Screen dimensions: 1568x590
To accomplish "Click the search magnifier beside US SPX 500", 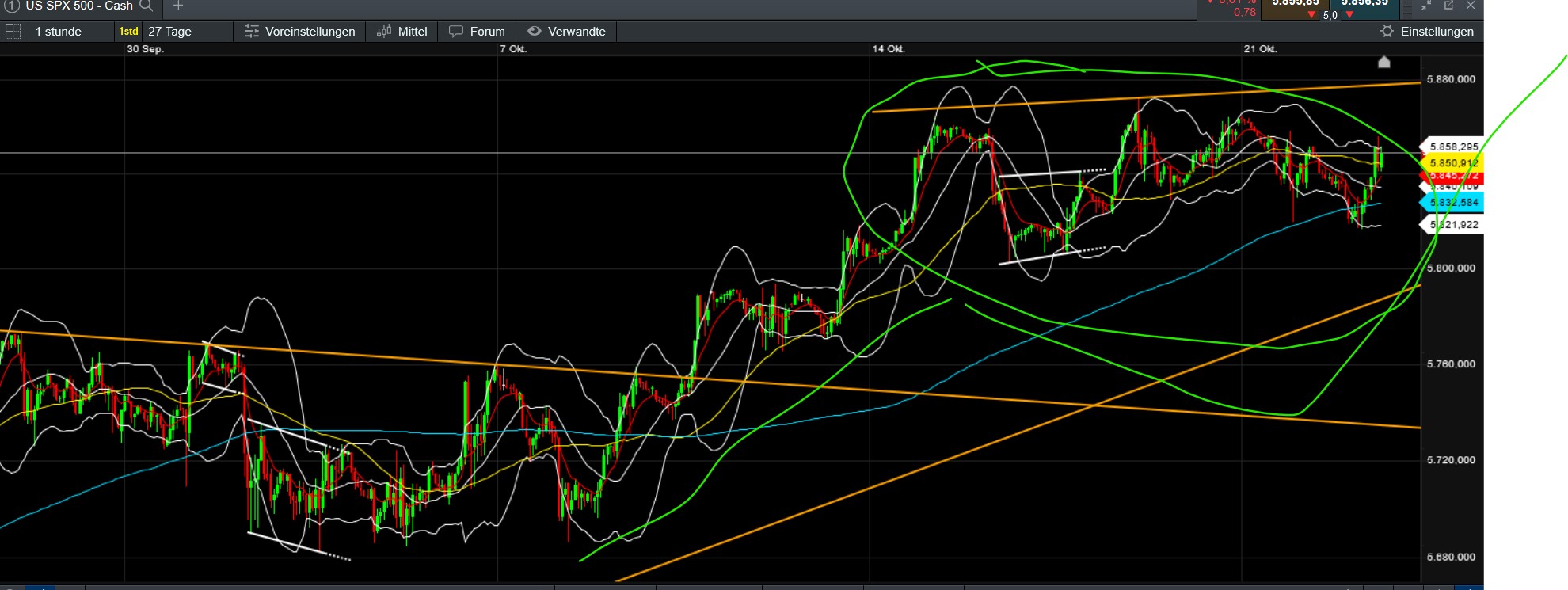I will tap(147, 6).
